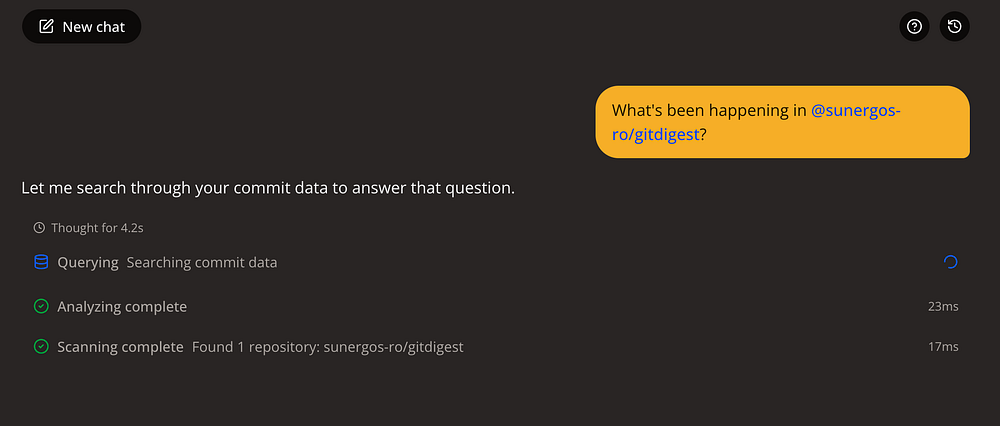
Task: Click the clock icon beside Thought for 4.2s
Action: tap(39, 228)
